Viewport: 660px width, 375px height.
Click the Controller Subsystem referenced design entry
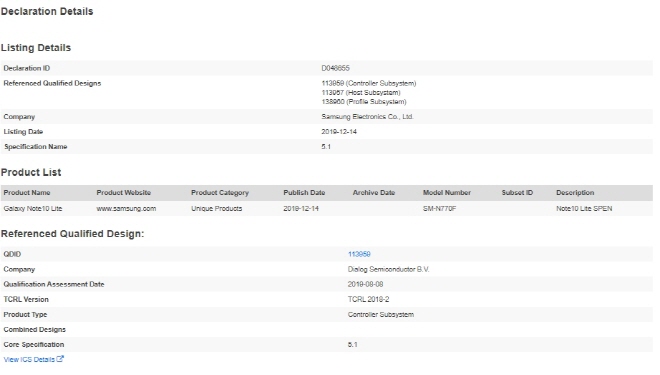pos(369,83)
